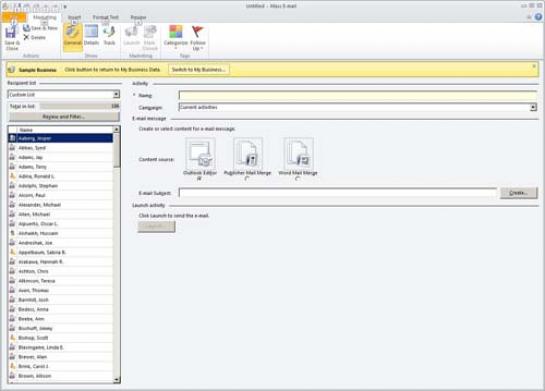The width and height of the screenshot is (545, 391).
Task: Click the Follow Up flag icon
Action: pos(197,32)
